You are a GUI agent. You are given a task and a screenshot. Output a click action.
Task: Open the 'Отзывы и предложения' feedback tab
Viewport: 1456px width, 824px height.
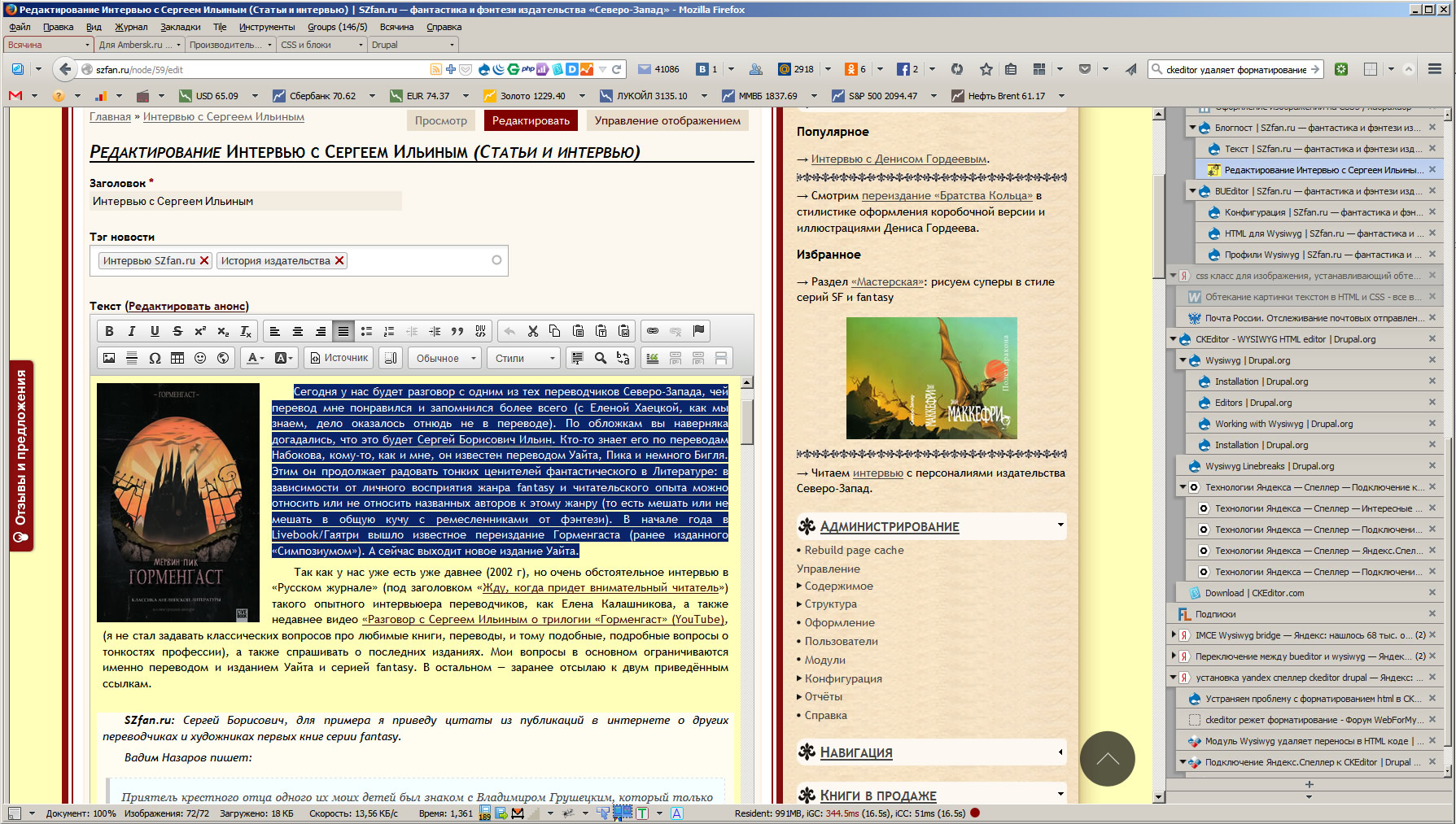(x=22, y=456)
